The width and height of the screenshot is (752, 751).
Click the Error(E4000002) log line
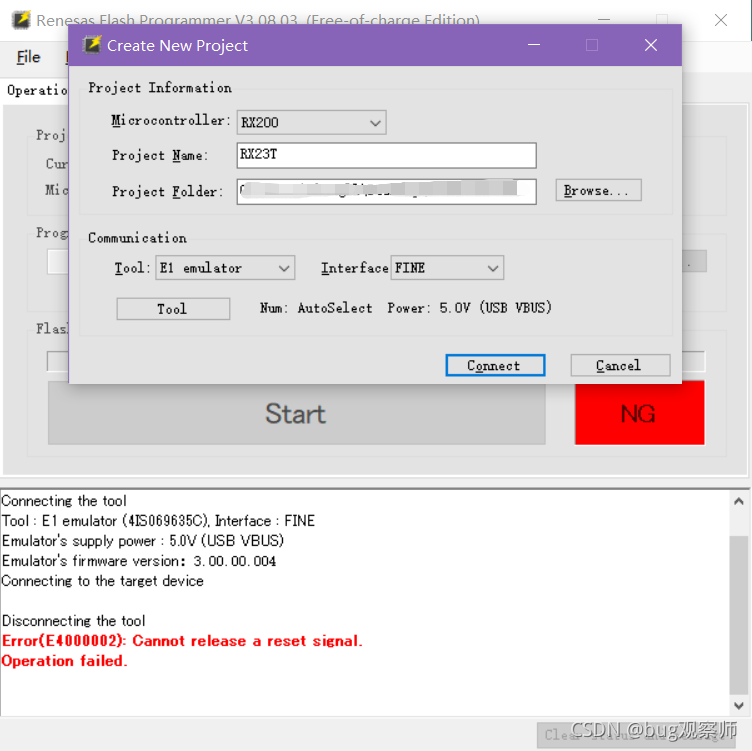click(x=182, y=641)
